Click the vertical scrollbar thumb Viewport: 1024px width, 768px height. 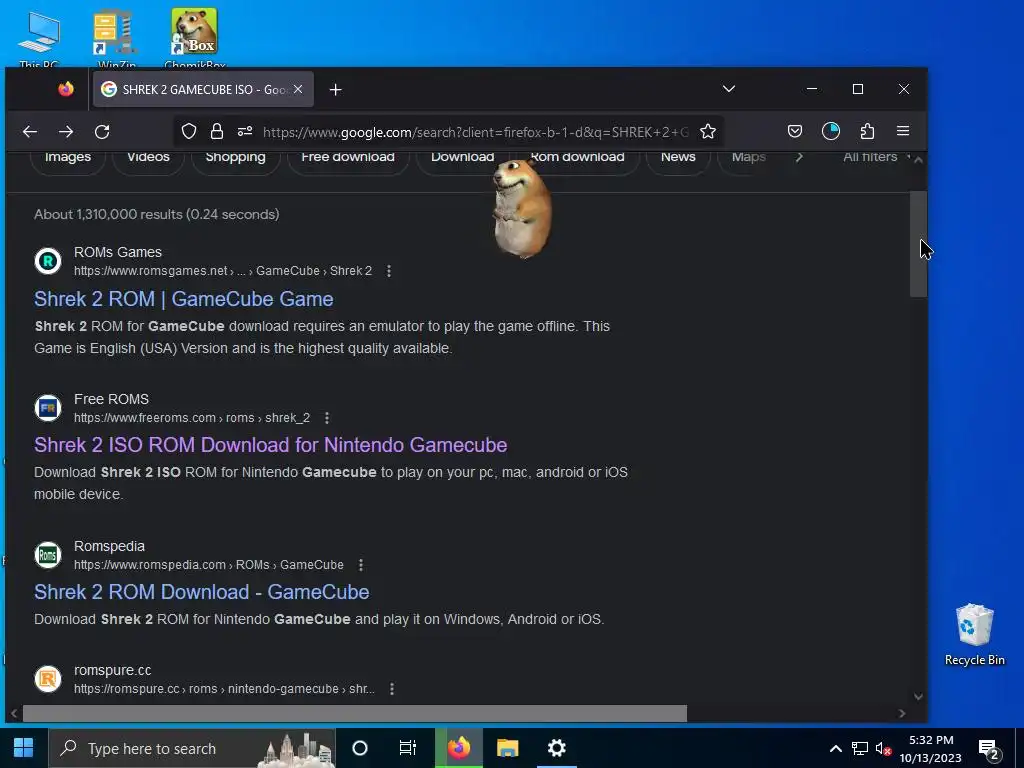[918, 244]
